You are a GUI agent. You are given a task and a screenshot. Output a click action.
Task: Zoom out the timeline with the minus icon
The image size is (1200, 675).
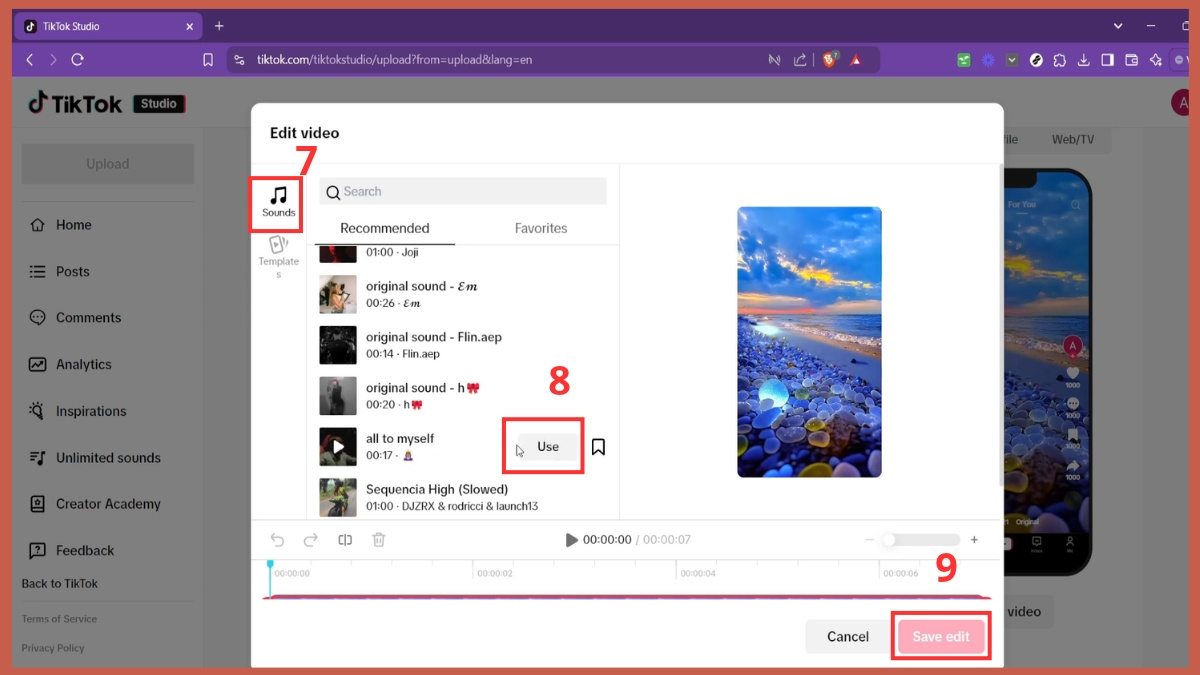[871, 540]
